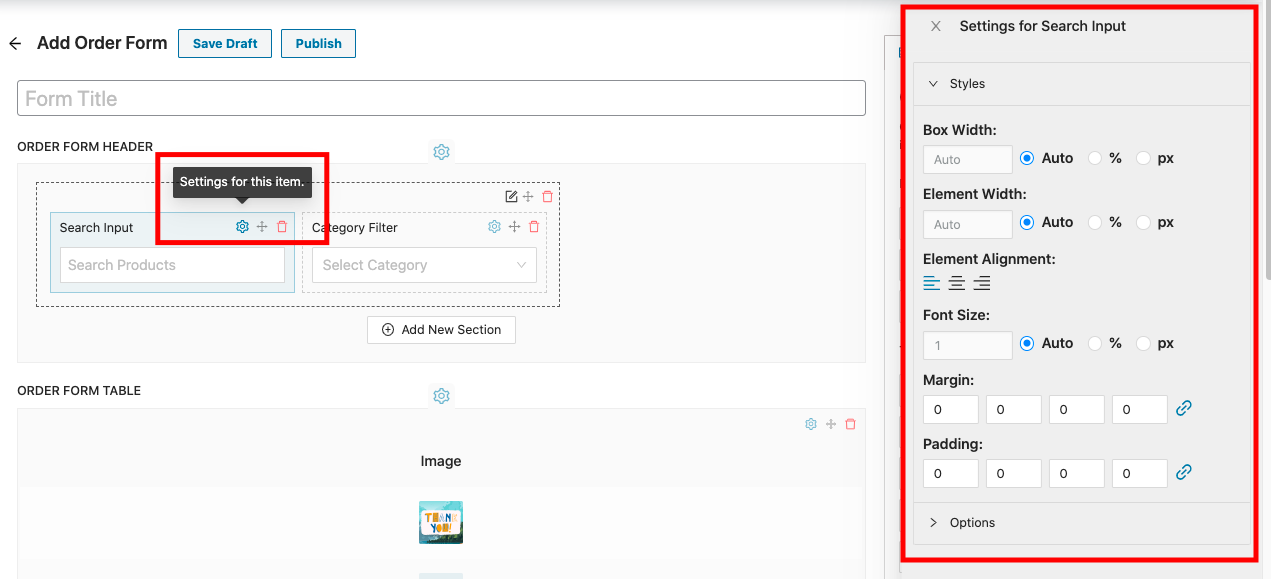1271x579 pixels.
Task: Select center element alignment icon
Action: coord(957,283)
